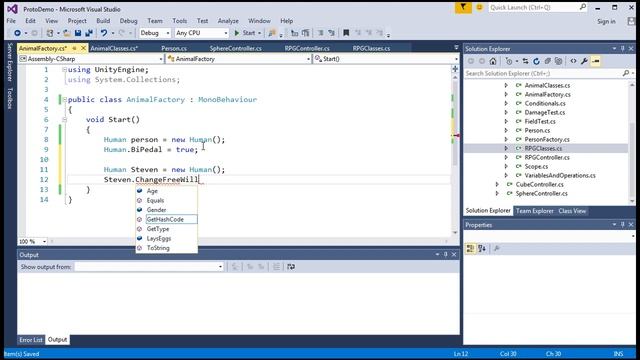Click the Comment Selection toolbar icon
640x360 pixels.
click(320, 33)
